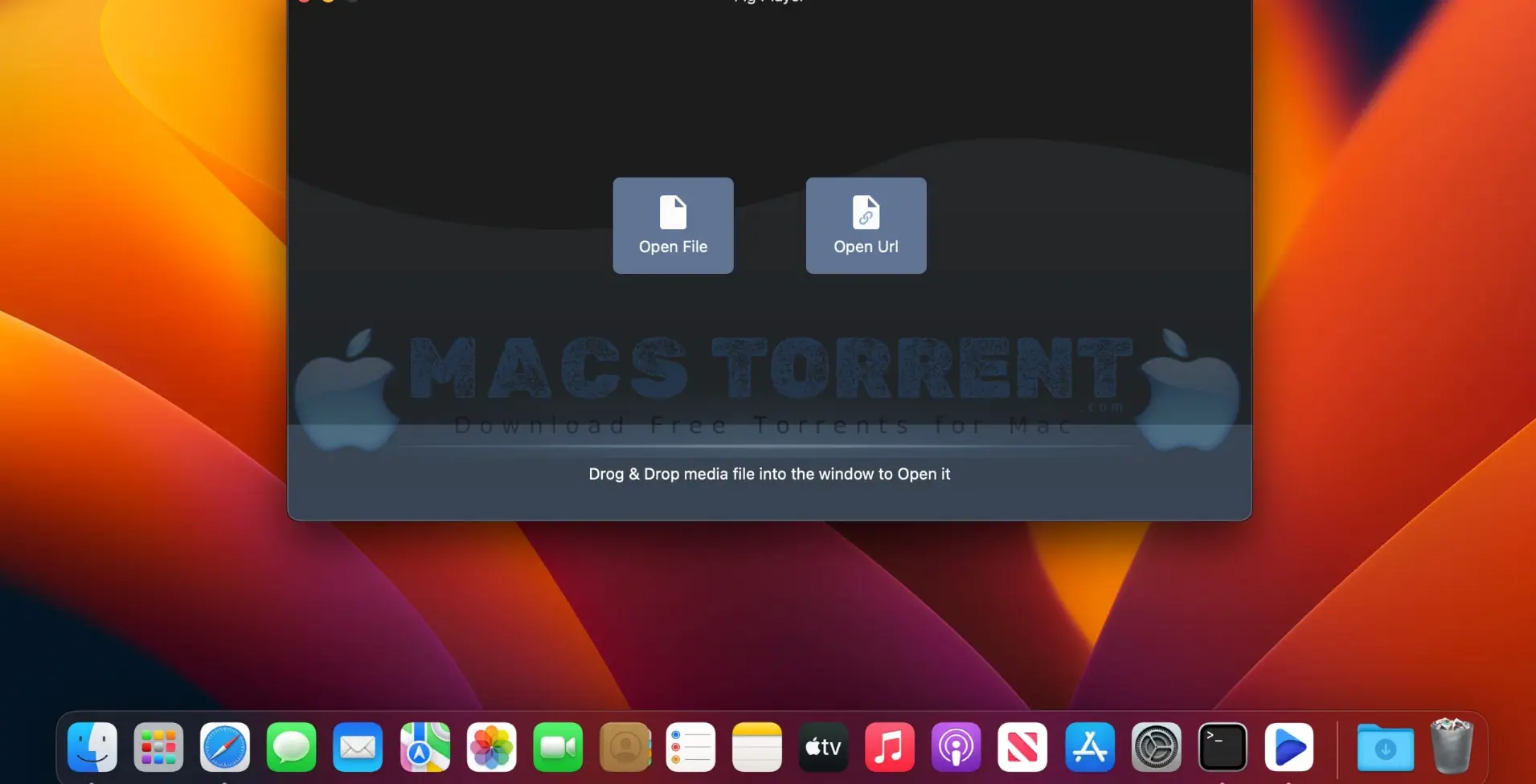This screenshot has width=1536, height=784.
Task: Click the Open File button
Action: 673,226
